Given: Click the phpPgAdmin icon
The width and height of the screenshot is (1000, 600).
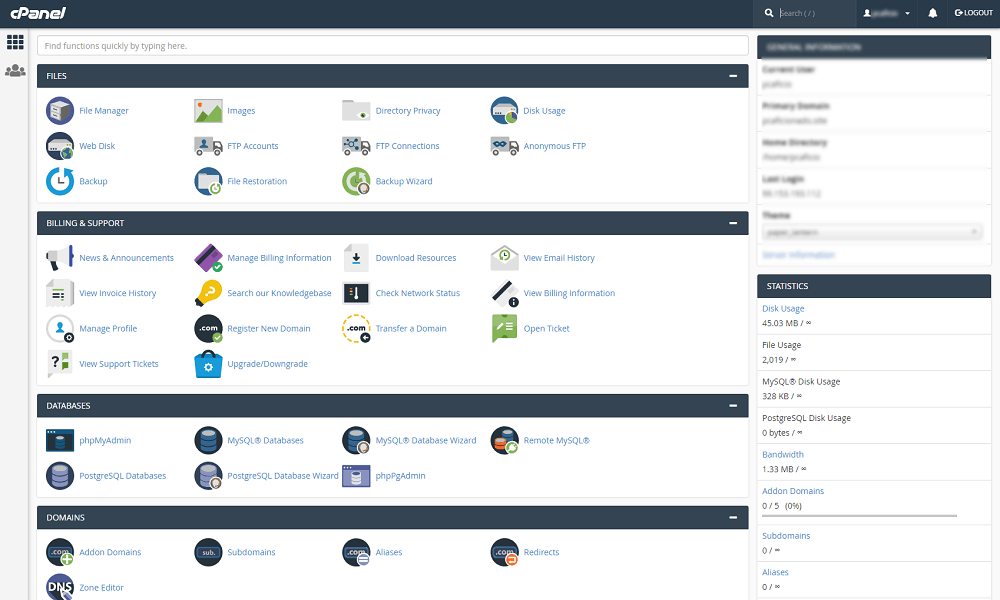Looking at the screenshot, I should (356, 476).
